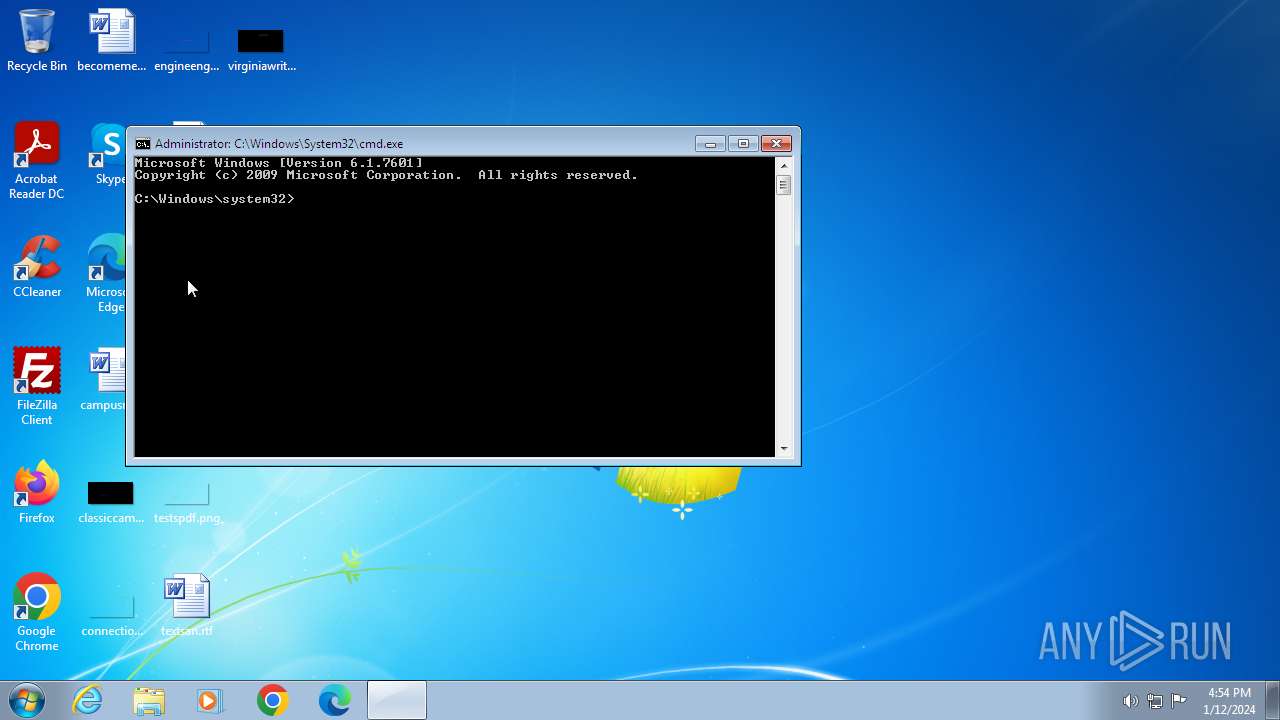Image resolution: width=1280 pixels, height=720 pixels.
Task: Click cmd scrollbar up arrow
Action: [784, 166]
